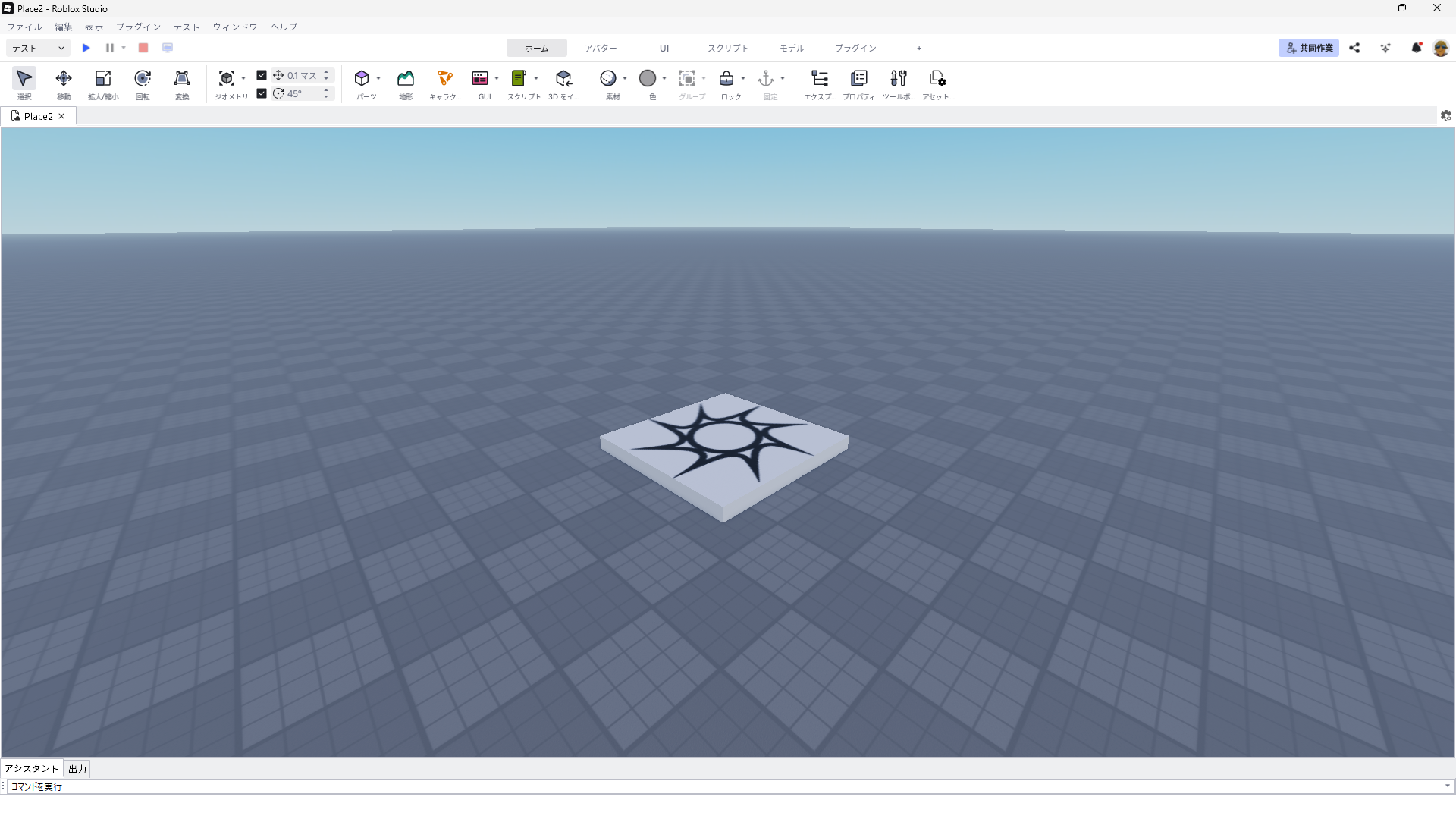The width and height of the screenshot is (1456, 819).
Task: Click the Character (キャラク) tool icon
Action: coord(445,79)
